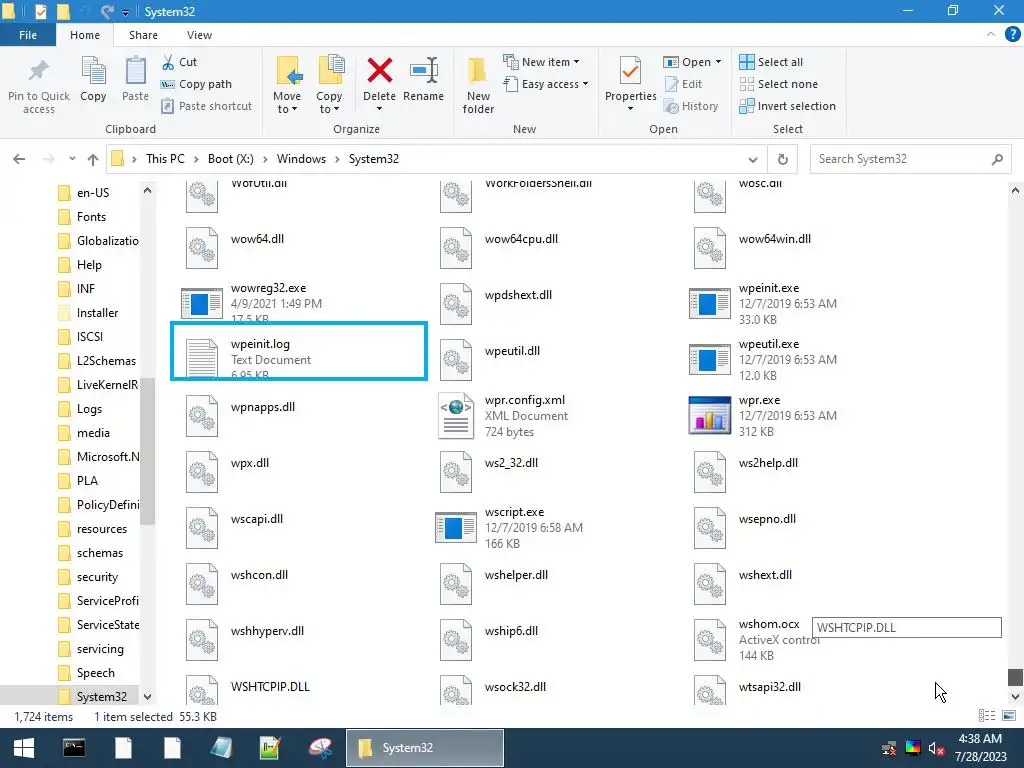Open the Help question mark icon
1024x768 pixels.
point(1012,35)
